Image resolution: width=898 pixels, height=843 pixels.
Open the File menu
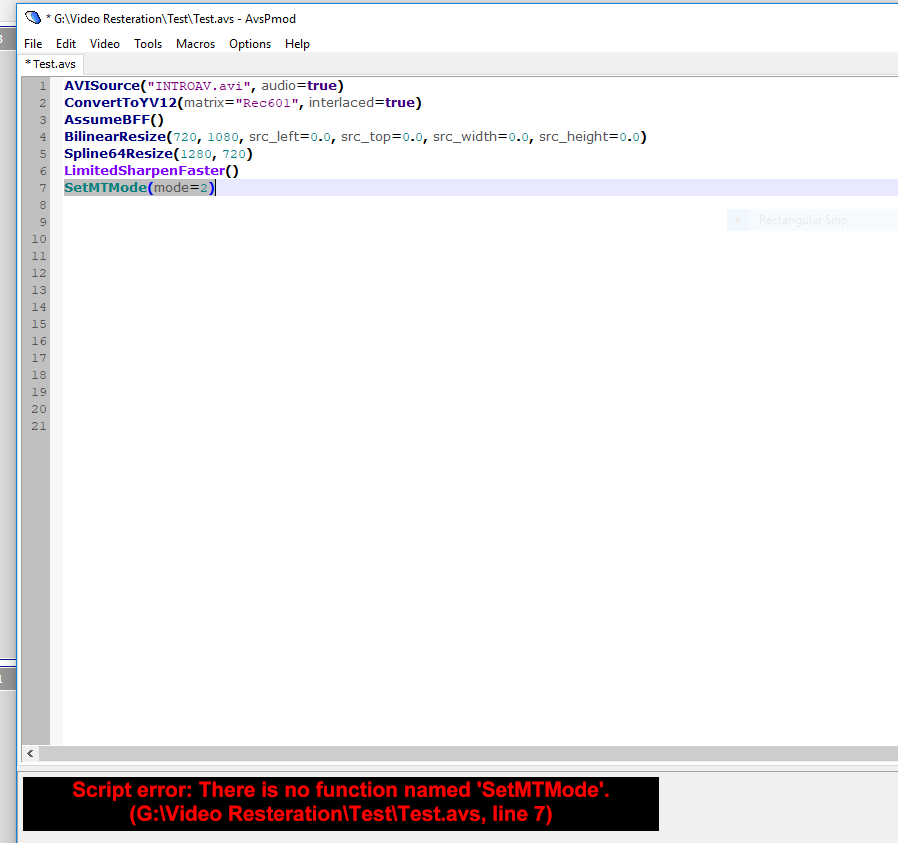tap(33, 44)
